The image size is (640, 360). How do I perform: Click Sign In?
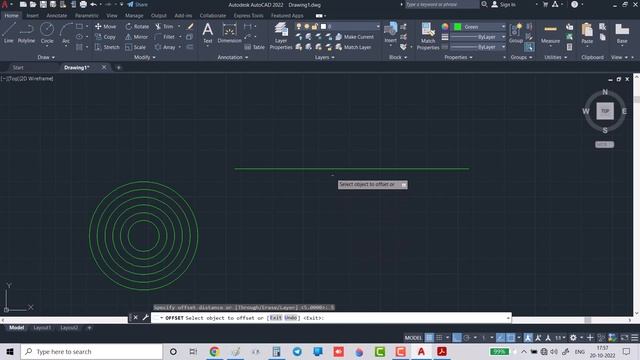(504, 4)
